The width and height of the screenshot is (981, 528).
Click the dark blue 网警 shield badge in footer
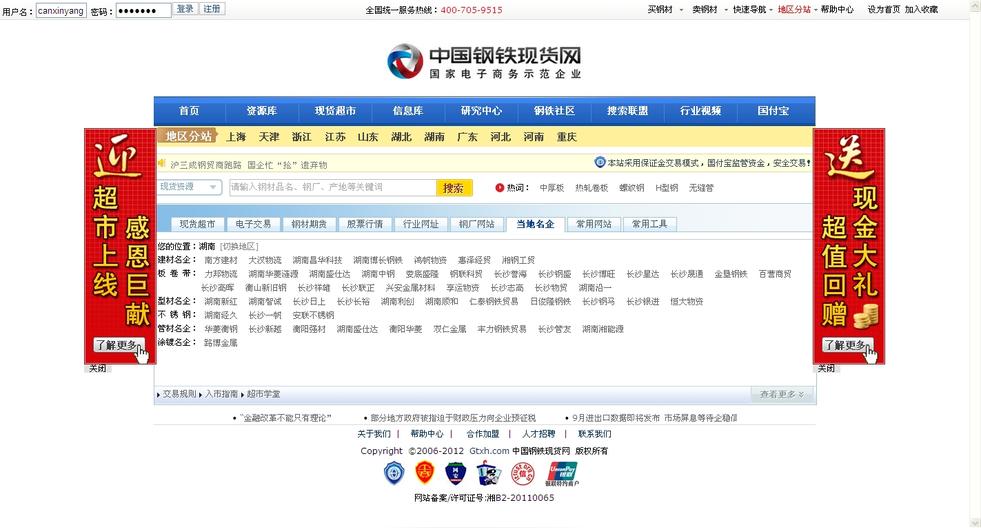point(455,473)
